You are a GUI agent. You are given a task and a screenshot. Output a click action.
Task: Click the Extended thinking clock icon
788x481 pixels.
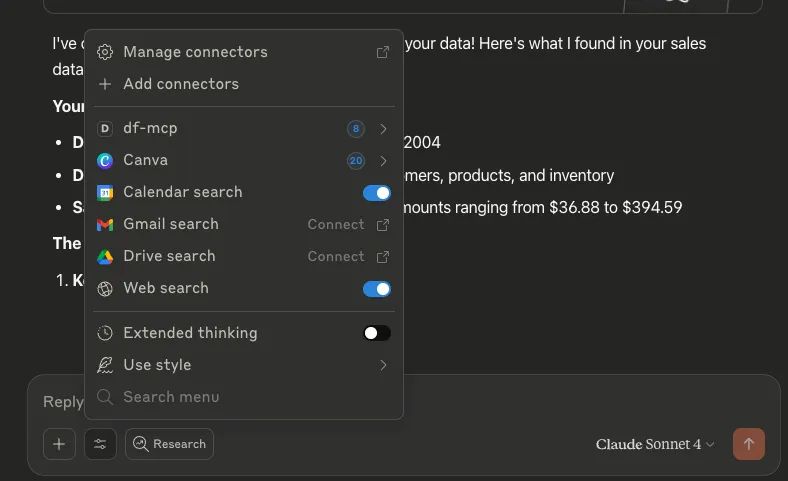(x=105, y=333)
